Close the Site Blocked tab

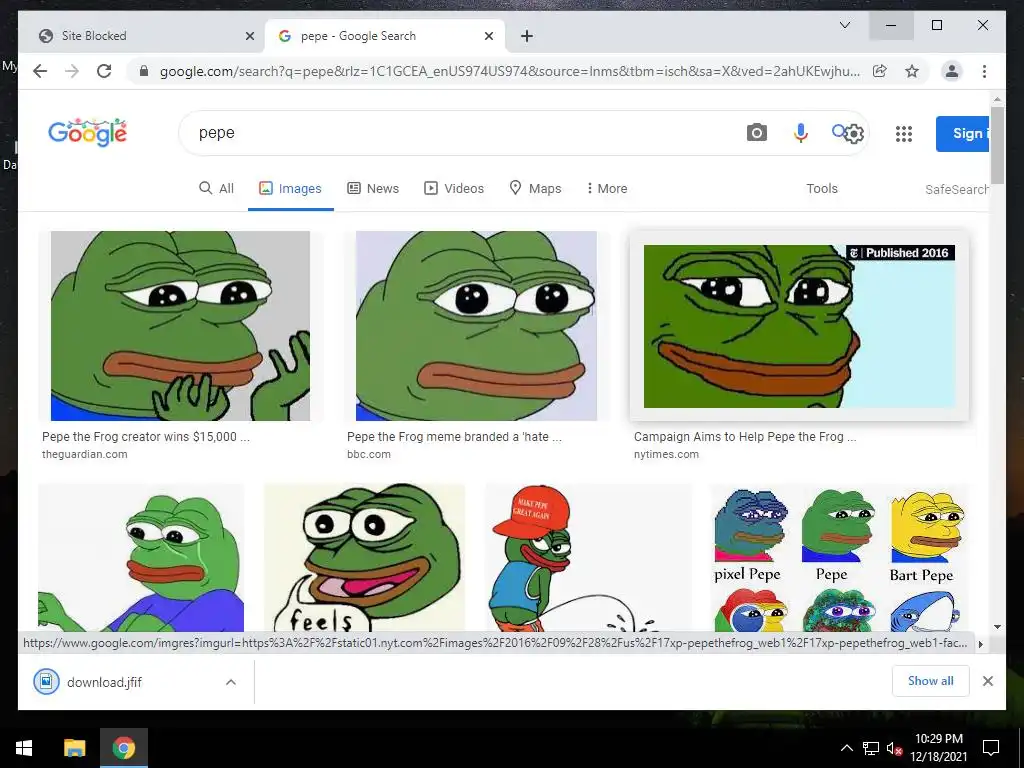249,36
